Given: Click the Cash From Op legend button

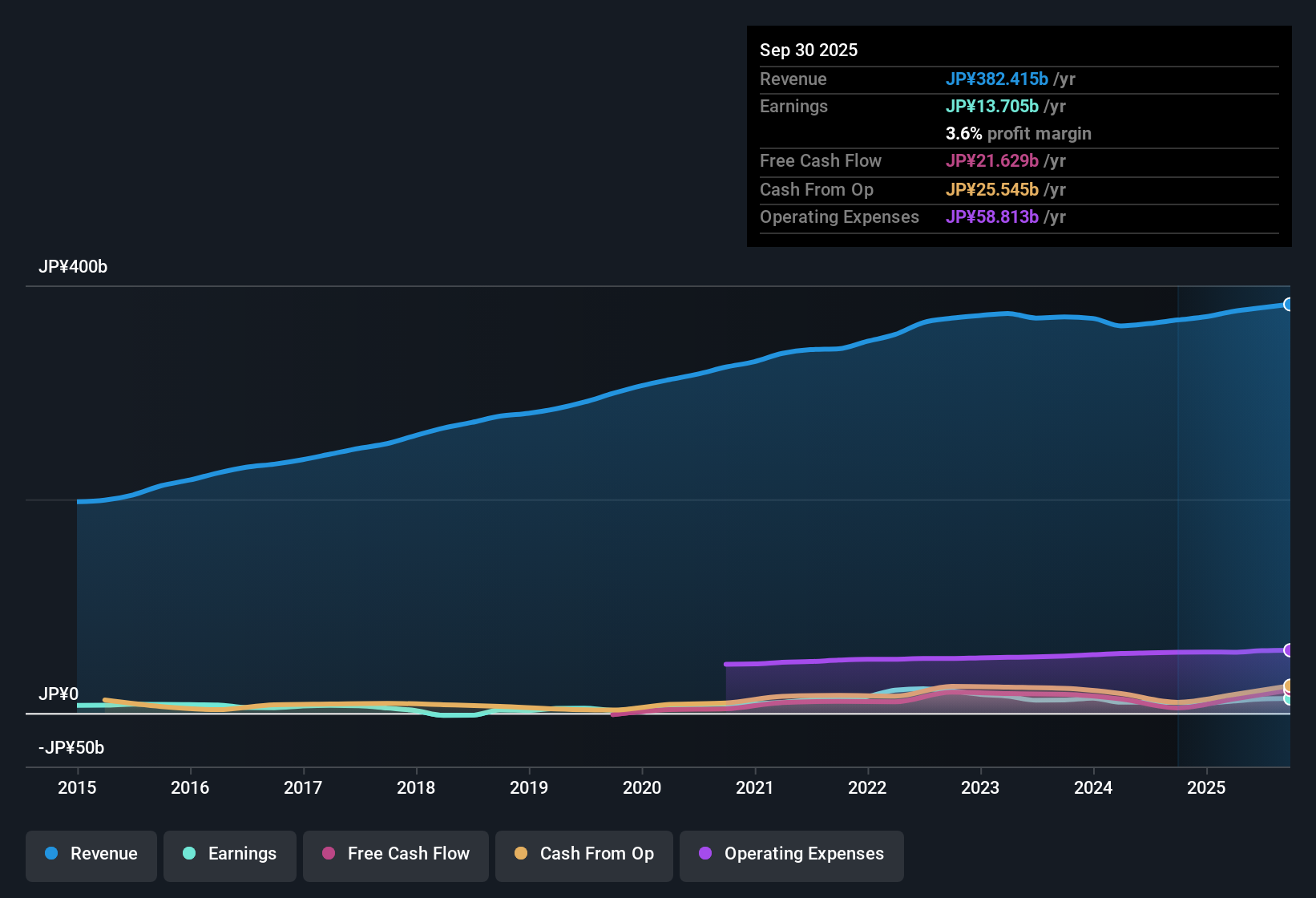Looking at the screenshot, I should tap(583, 854).
